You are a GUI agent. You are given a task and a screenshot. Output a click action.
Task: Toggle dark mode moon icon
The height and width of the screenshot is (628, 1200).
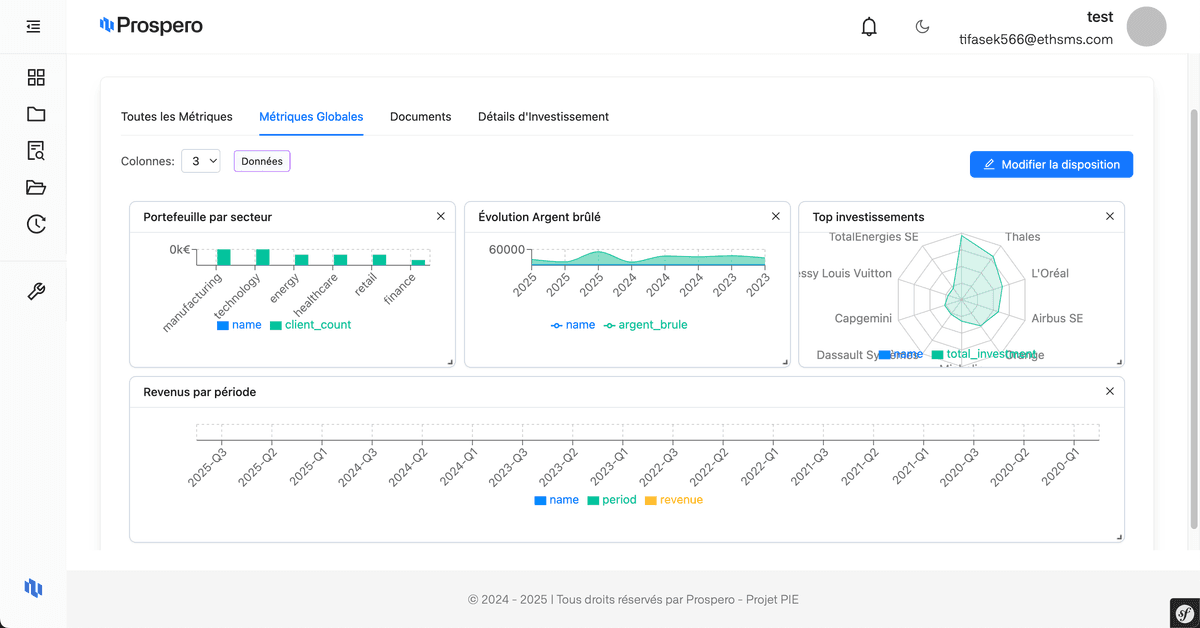[922, 27]
